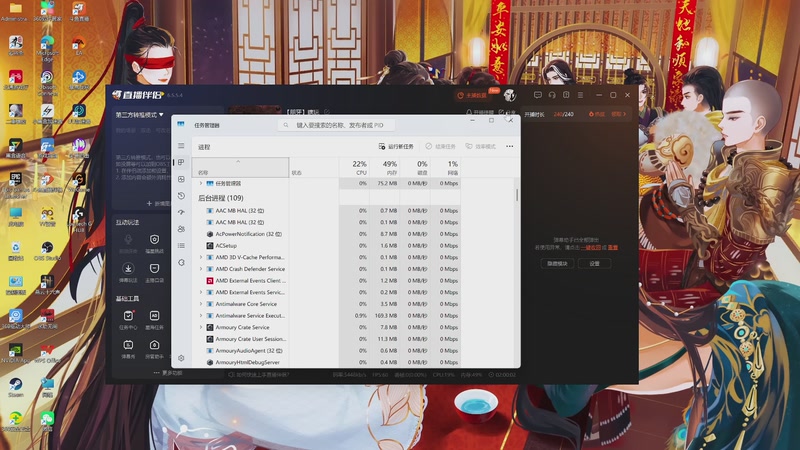
Task: Open the OBS Studio desktop shortcut
Action: click(47, 251)
